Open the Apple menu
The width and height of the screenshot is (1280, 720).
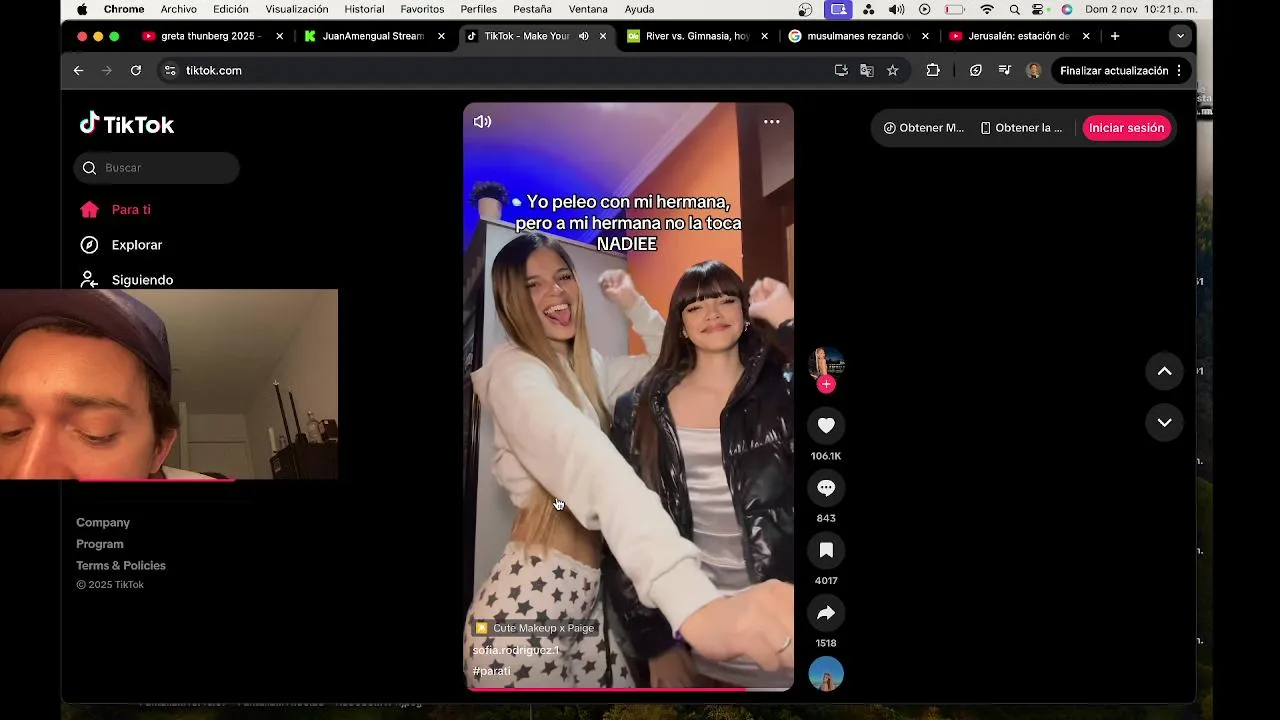tap(82, 9)
